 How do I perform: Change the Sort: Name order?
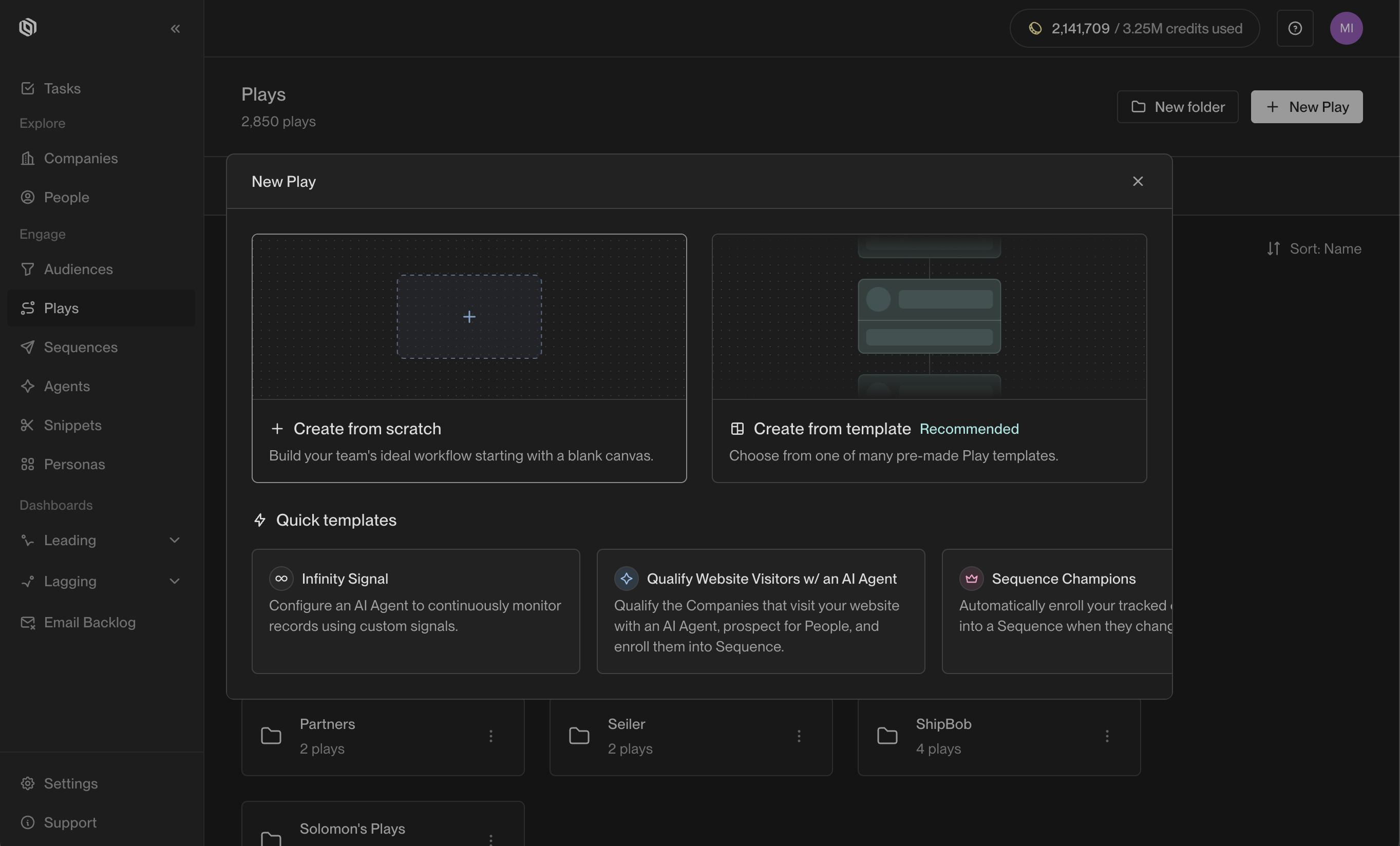click(x=1314, y=248)
